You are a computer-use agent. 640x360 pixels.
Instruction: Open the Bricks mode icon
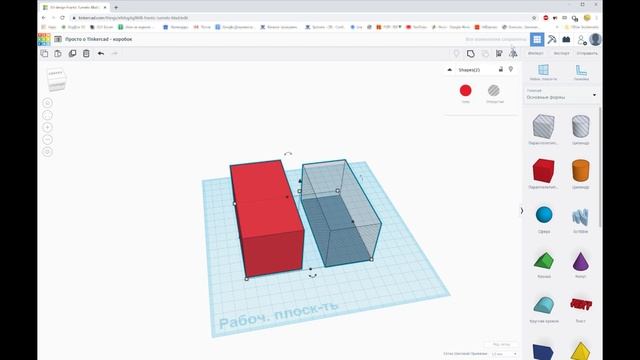click(x=566, y=39)
